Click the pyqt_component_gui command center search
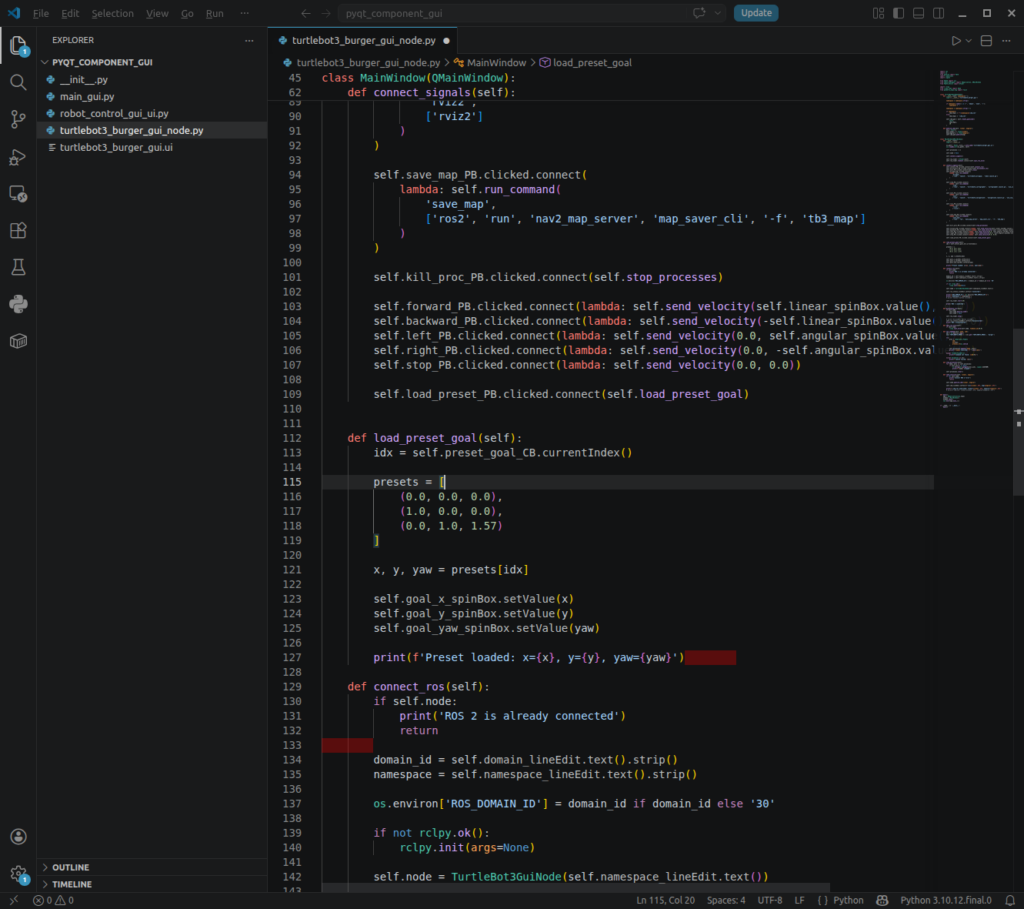Viewport: 1024px width, 909px height. pyautogui.click(x=532, y=13)
